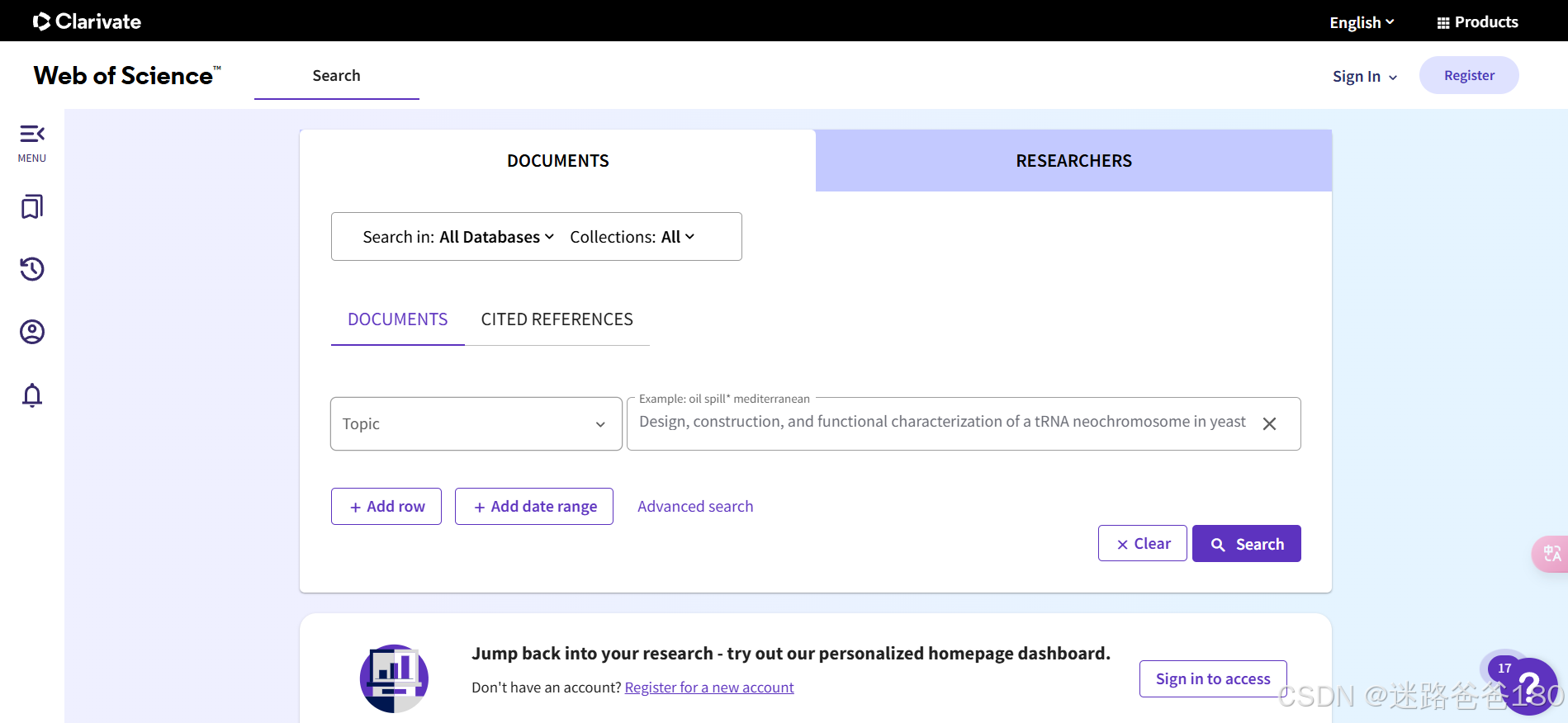Screen dimensions: 1568x723
Task: Open the help question mark bubble
Action: coord(1529,685)
